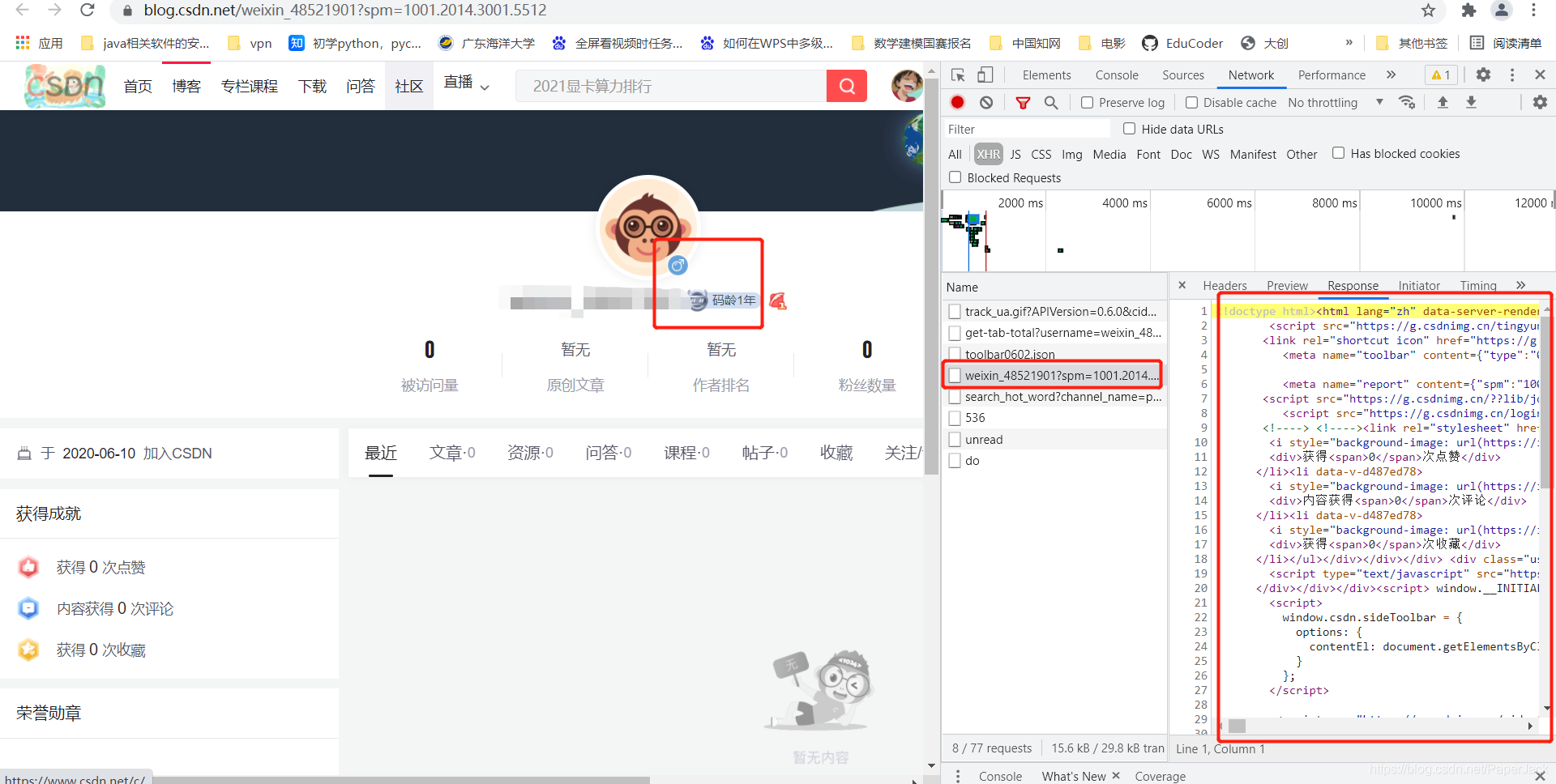
Task: Import HAR file upload arrow
Action: tap(1443, 102)
